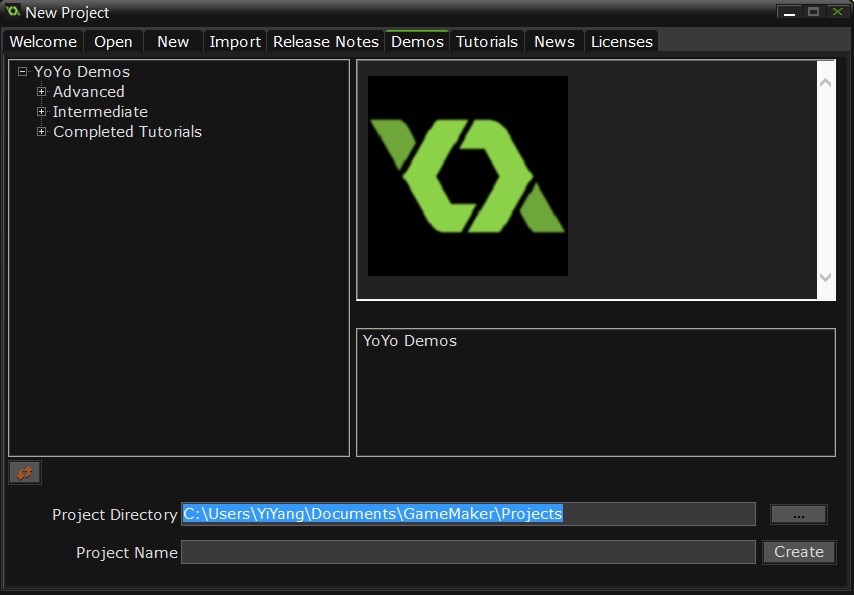The width and height of the screenshot is (854, 595).
Task: Collapse the YoYo Demos tree node
Action: pos(22,72)
